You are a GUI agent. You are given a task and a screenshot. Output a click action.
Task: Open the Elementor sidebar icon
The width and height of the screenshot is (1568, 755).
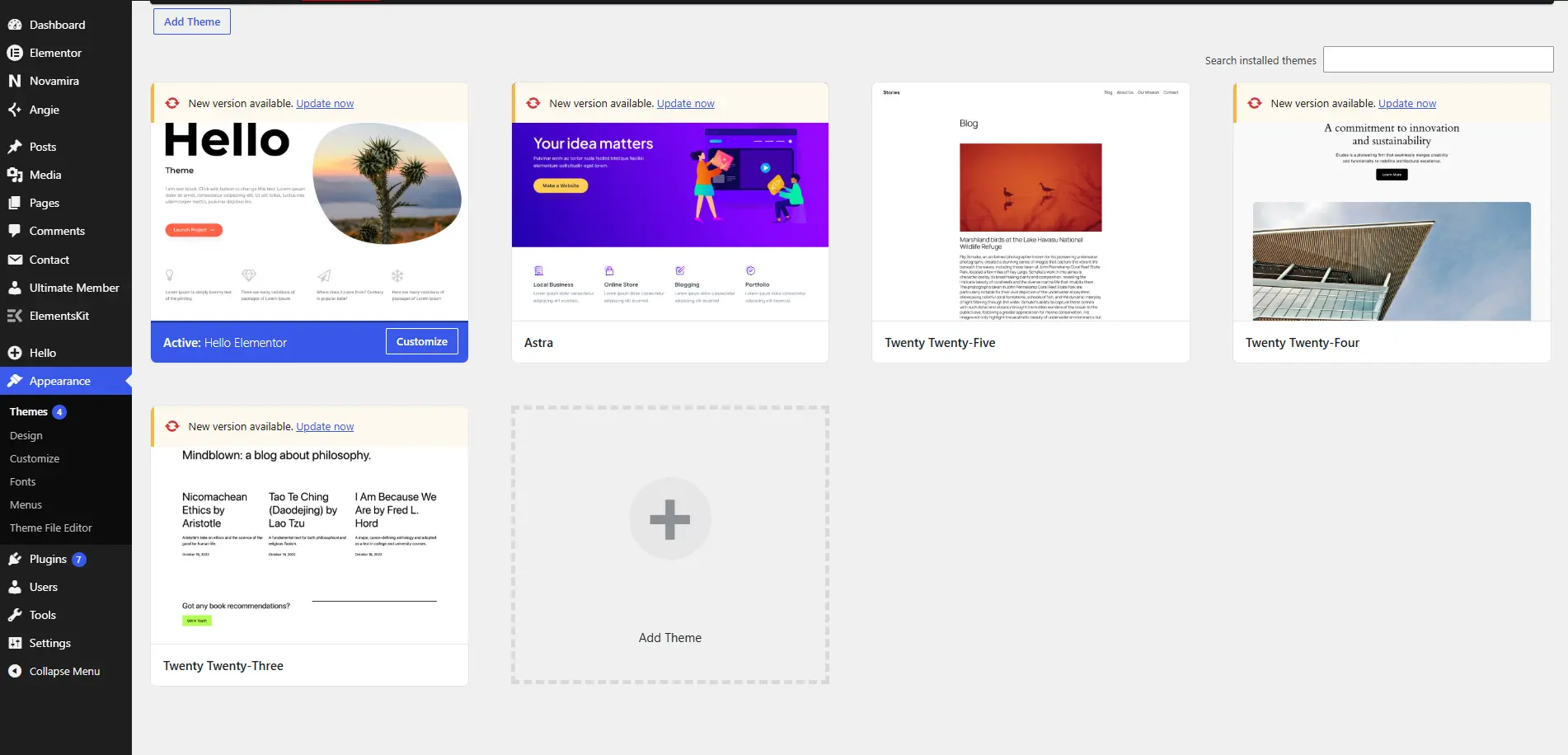(x=15, y=53)
